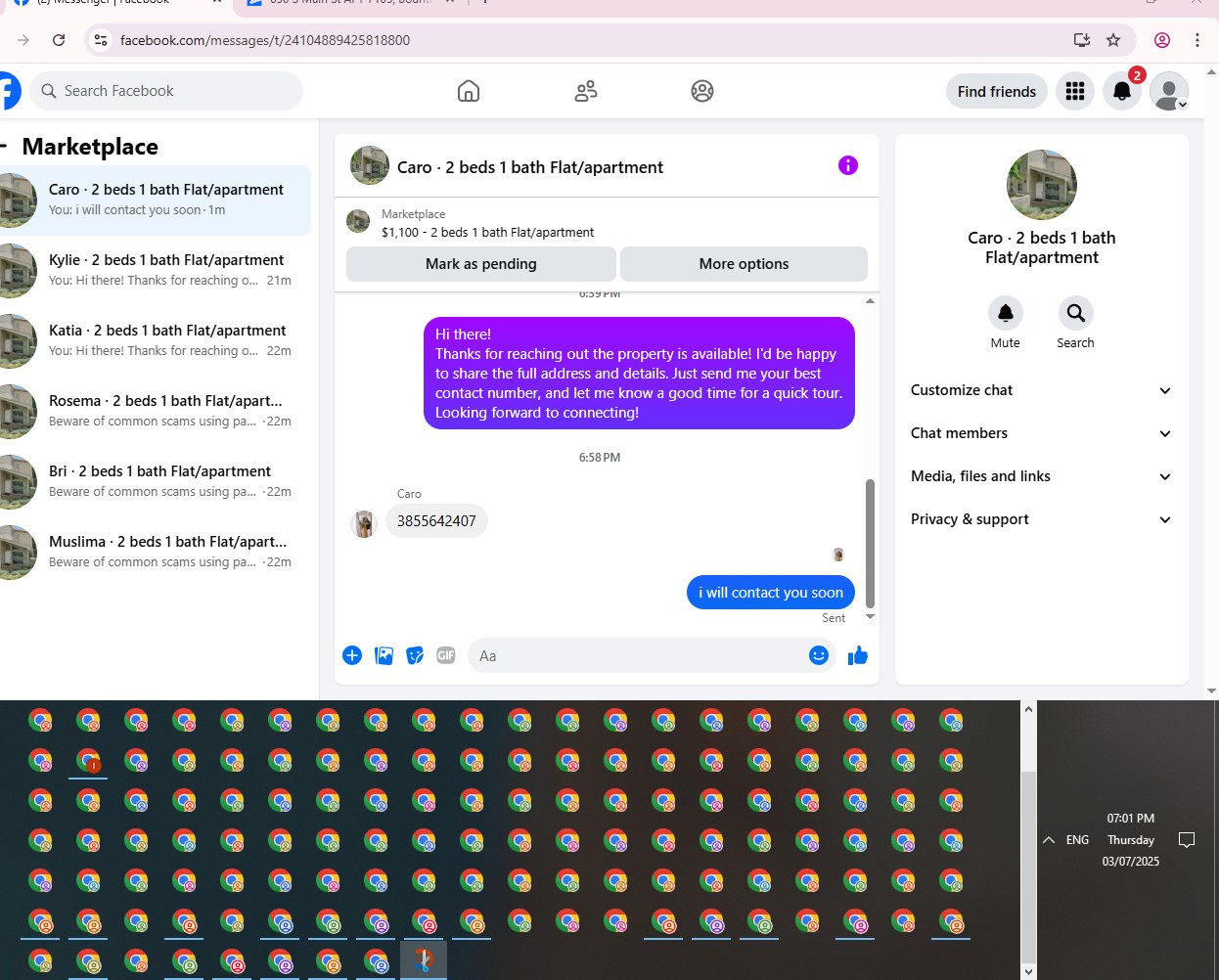Open the Friends icon in top navigation
This screenshot has height=980, width=1219.
[586, 91]
